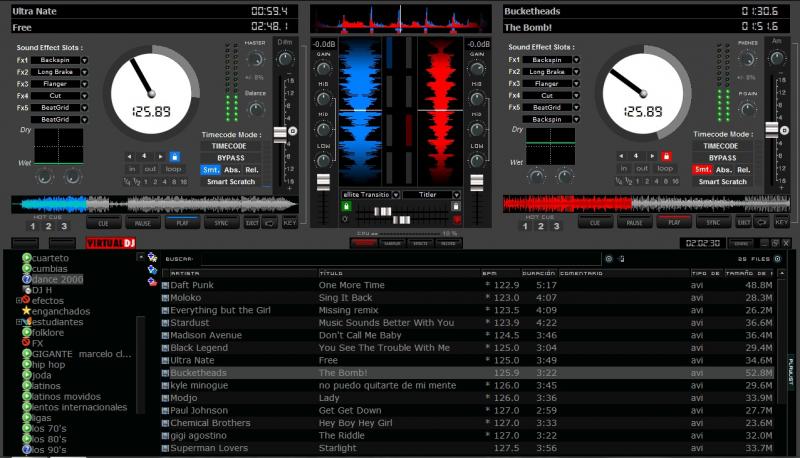This screenshot has height=458, width=800.
Task: Click the red record dot by crossfader
Action: (457, 219)
